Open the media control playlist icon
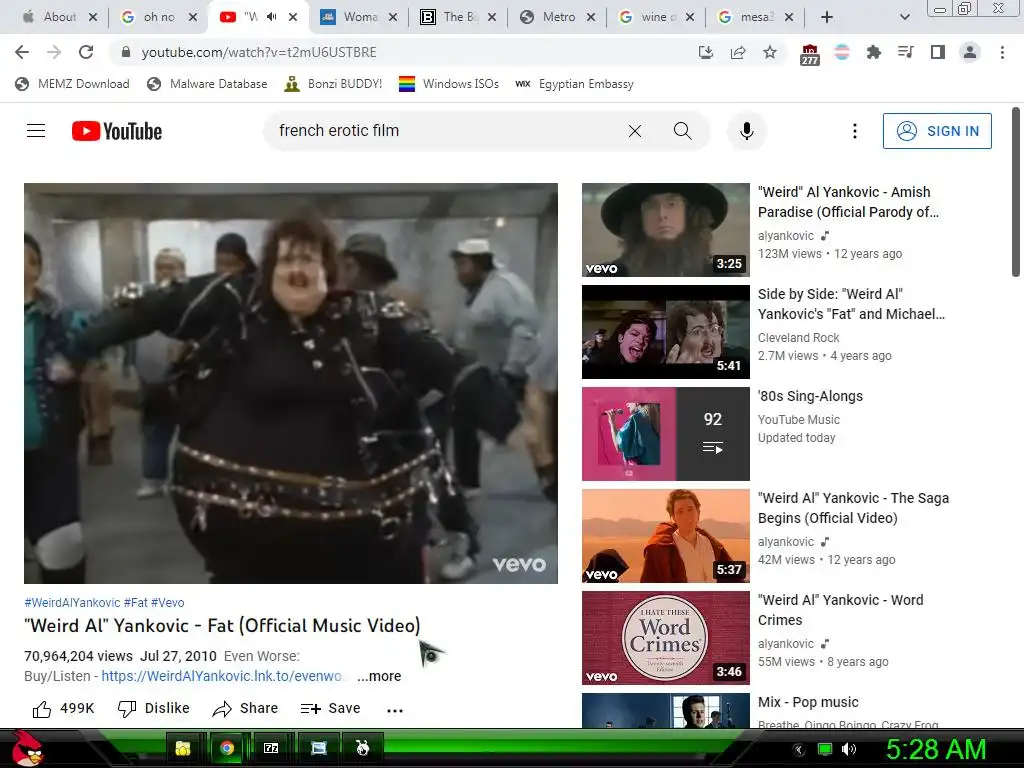This screenshot has width=1024, height=768. pyautogui.click(x=905, y=52)
